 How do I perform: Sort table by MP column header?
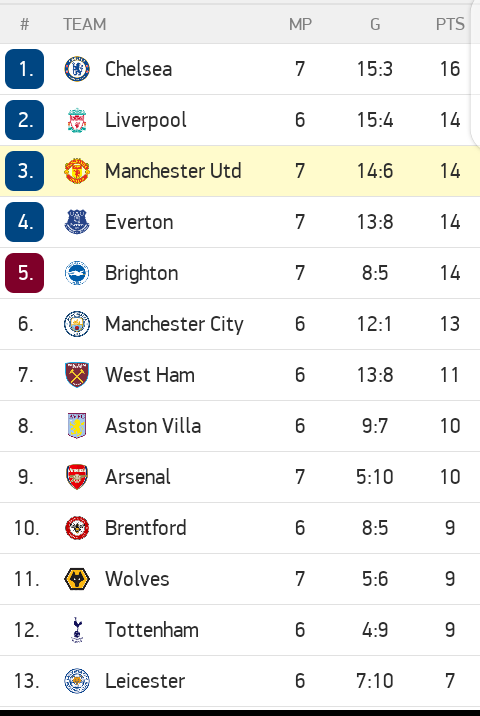(x=300, y=24)
